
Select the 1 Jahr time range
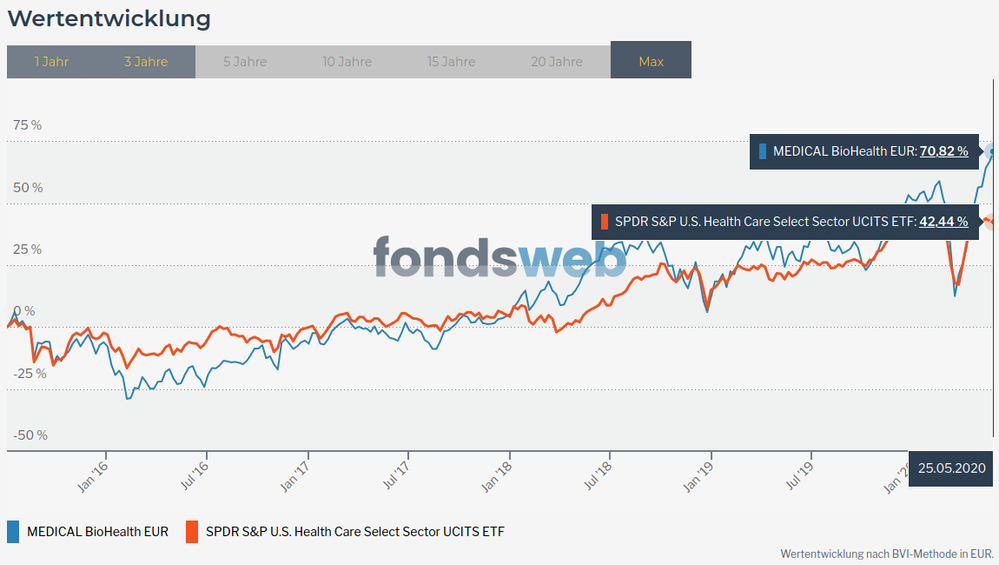pyautogui.click(x=51, y=61)
